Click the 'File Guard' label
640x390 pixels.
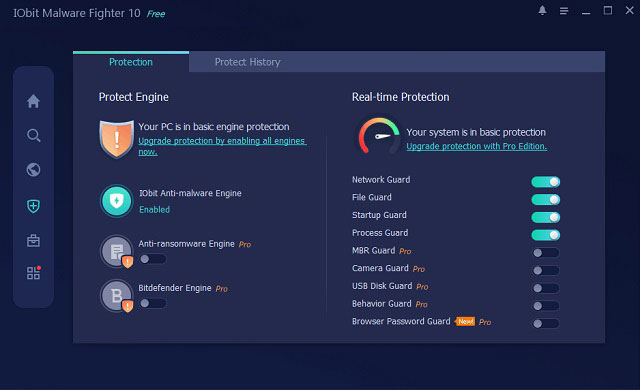click(x=372, y=197)
